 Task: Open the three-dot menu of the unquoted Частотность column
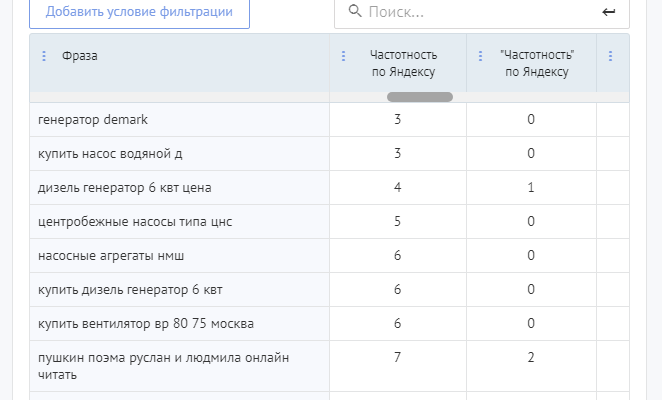pyautogui.click(x=344, y=56)
